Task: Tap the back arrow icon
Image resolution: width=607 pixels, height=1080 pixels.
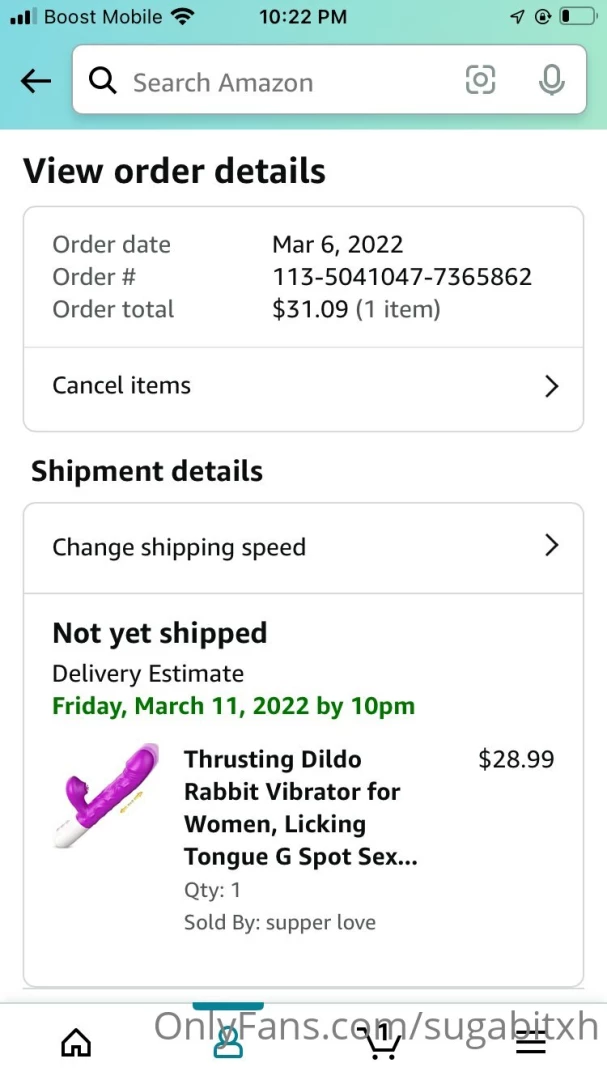Action: (36, 82)
